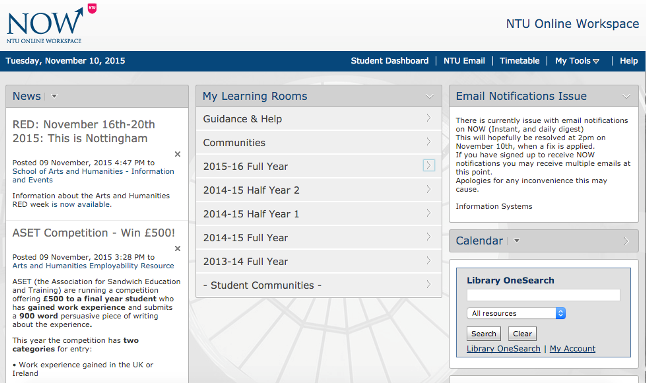Click the chevron for 2013-14 Full Year
This screenshot has height=383, width=646.
[x=428, y=261]
